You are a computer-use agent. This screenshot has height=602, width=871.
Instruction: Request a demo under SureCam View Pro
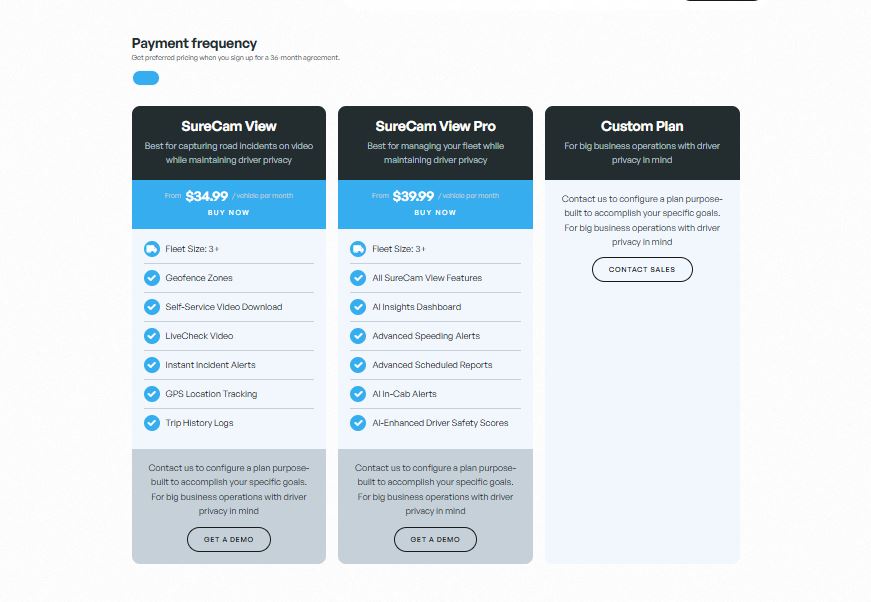coord(435,539)
